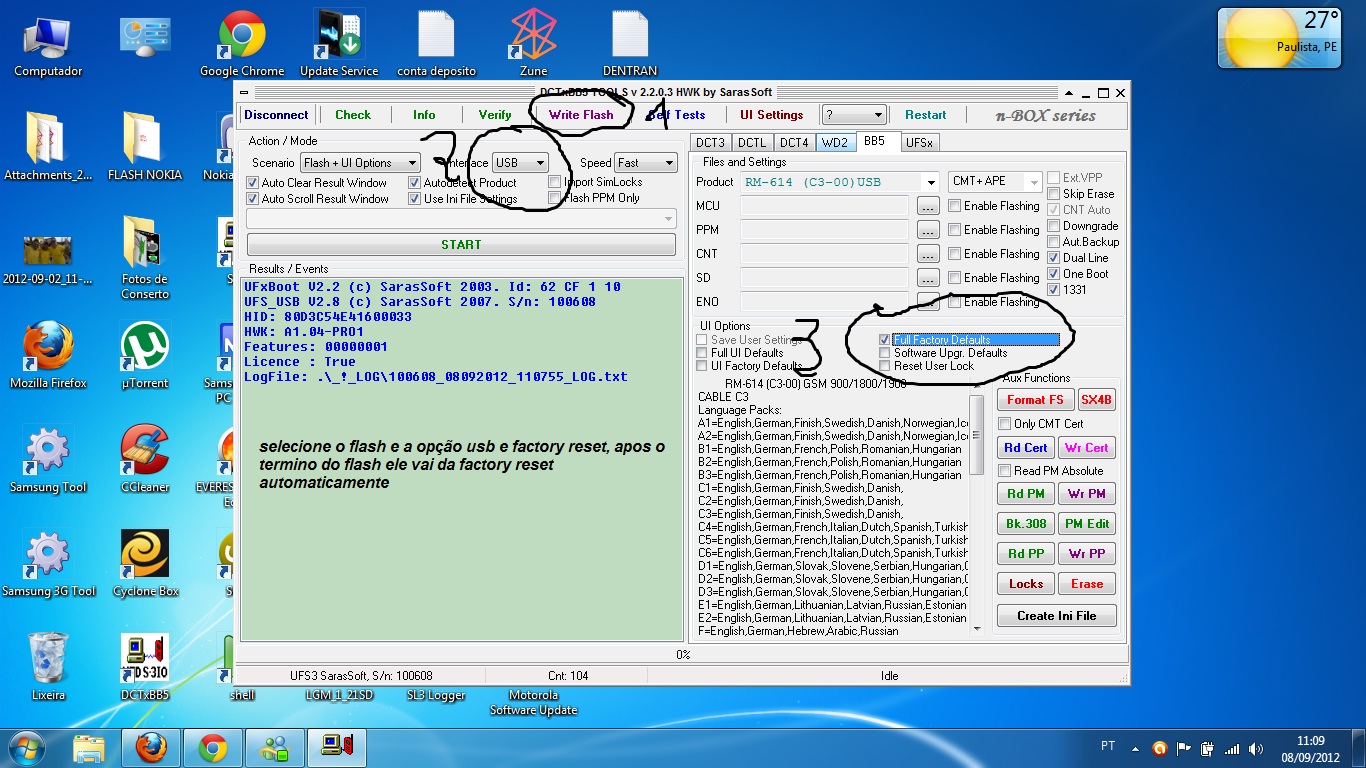Expand the empty combo box above START

coord(461,219)
